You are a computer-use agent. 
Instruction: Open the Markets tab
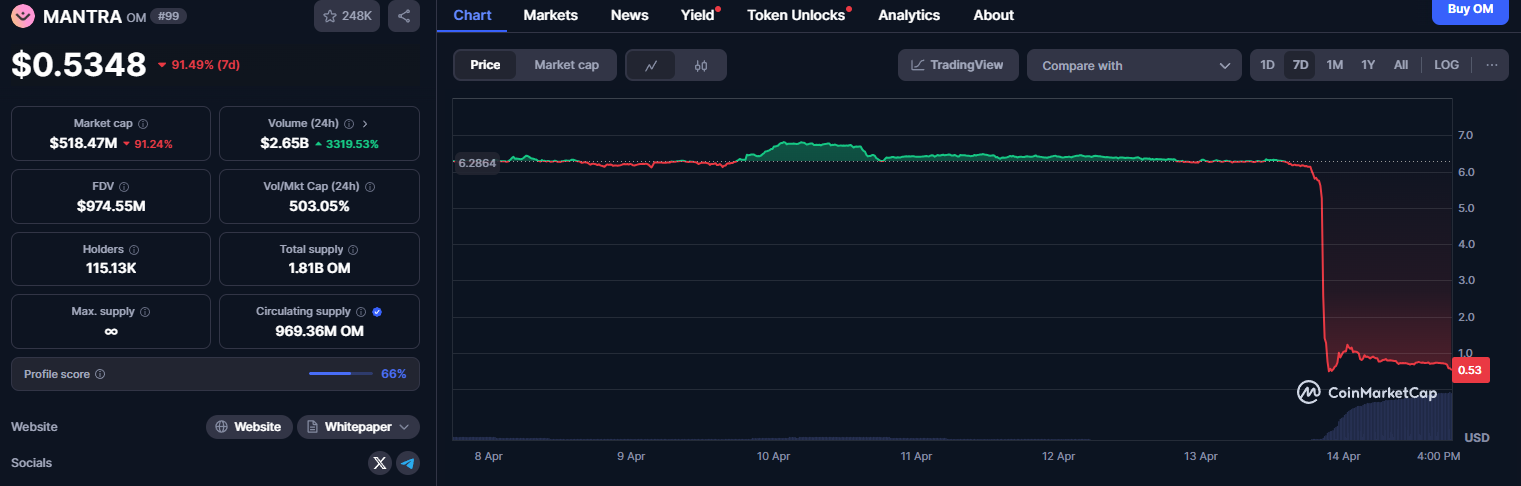(551, 15)
